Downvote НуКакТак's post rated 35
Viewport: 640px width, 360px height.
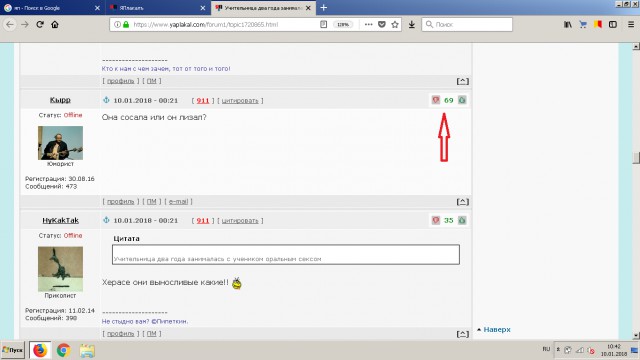click(x=436, y=220)
